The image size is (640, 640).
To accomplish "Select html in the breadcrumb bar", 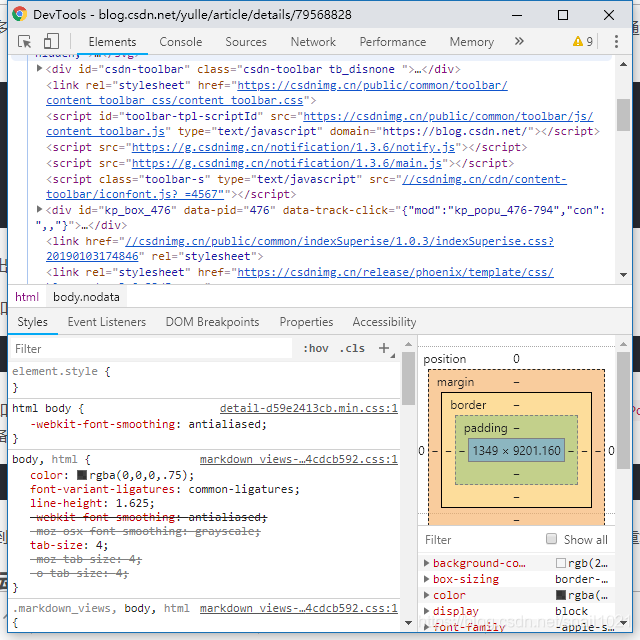I will point(27,297).
